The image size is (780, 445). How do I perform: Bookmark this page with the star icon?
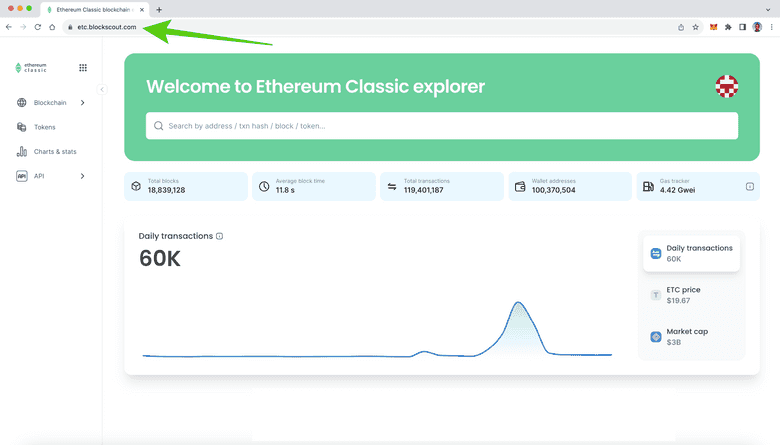695,27
